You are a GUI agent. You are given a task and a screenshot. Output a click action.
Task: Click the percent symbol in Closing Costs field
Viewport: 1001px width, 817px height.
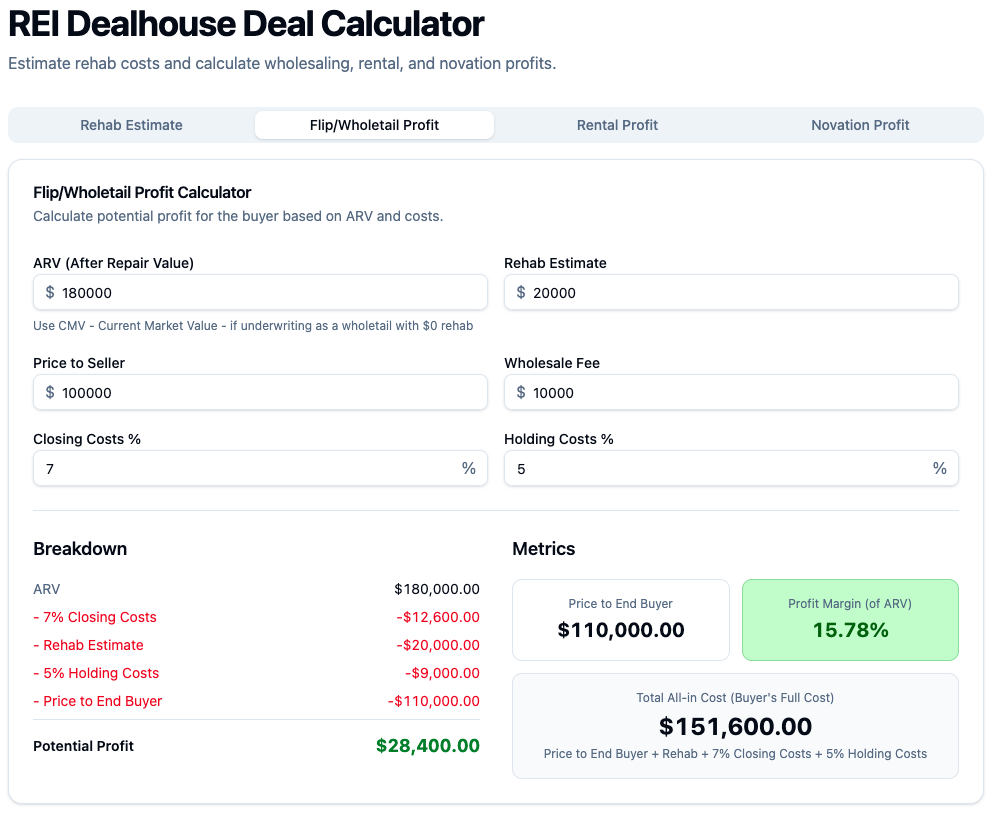point(469,468)
